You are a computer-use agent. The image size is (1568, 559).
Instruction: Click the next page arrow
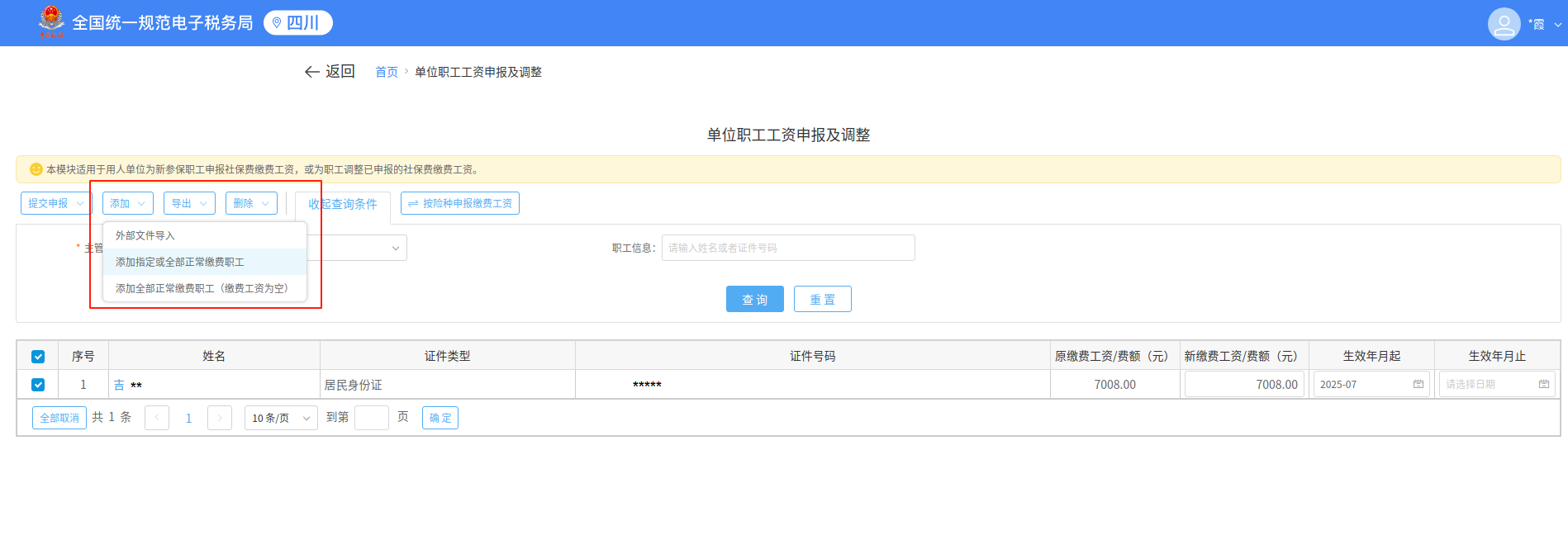pyautogui.click(x=220, y=418)
